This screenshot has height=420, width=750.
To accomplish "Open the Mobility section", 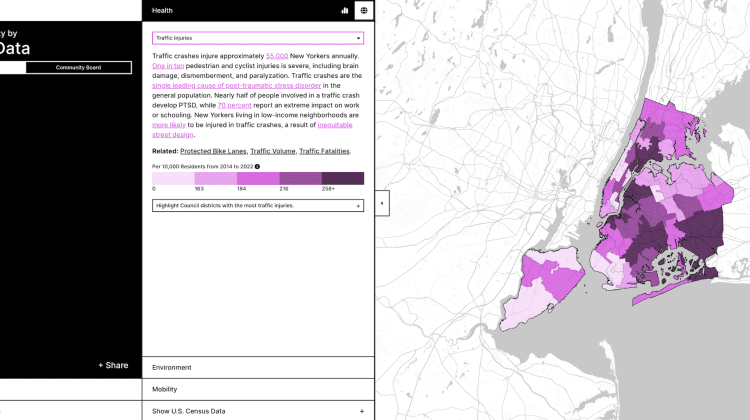I will click(x=258, y=389).
